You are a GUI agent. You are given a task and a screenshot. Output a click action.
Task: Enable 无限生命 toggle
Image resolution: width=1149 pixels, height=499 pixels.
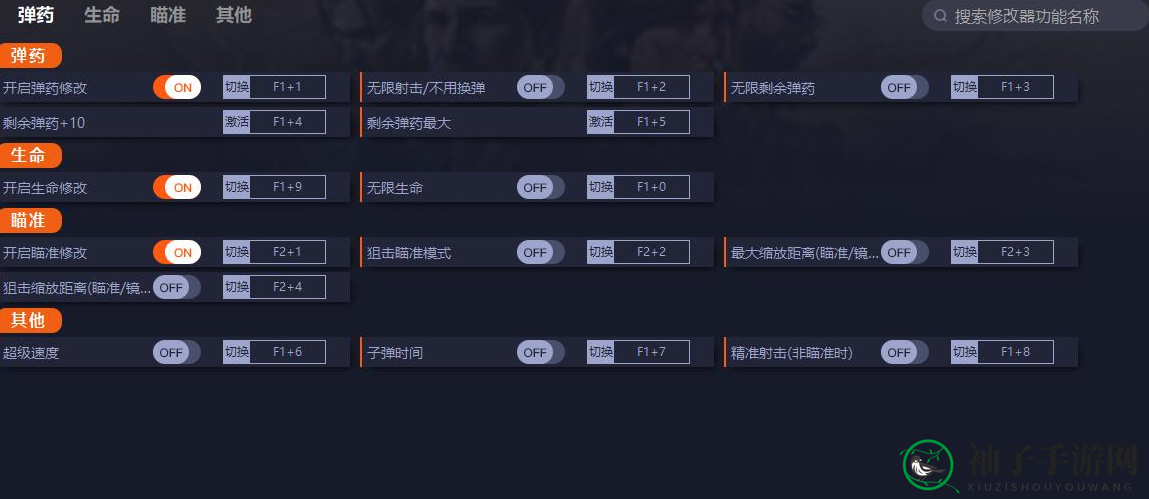[x=541, y=187]
